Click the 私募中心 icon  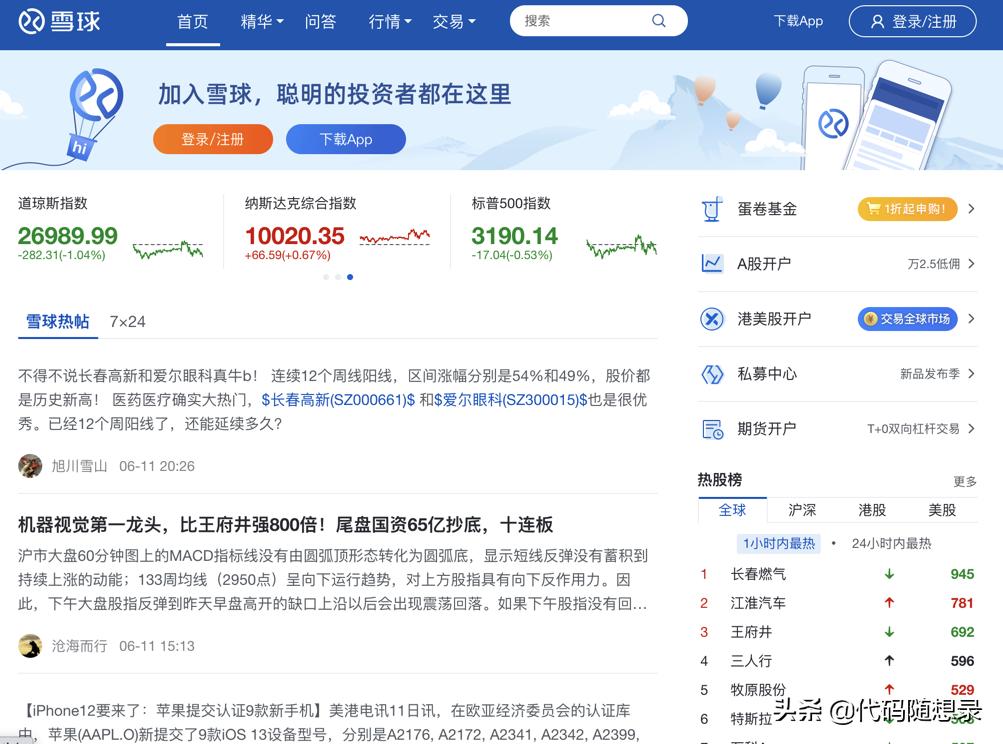click(712, 373)
